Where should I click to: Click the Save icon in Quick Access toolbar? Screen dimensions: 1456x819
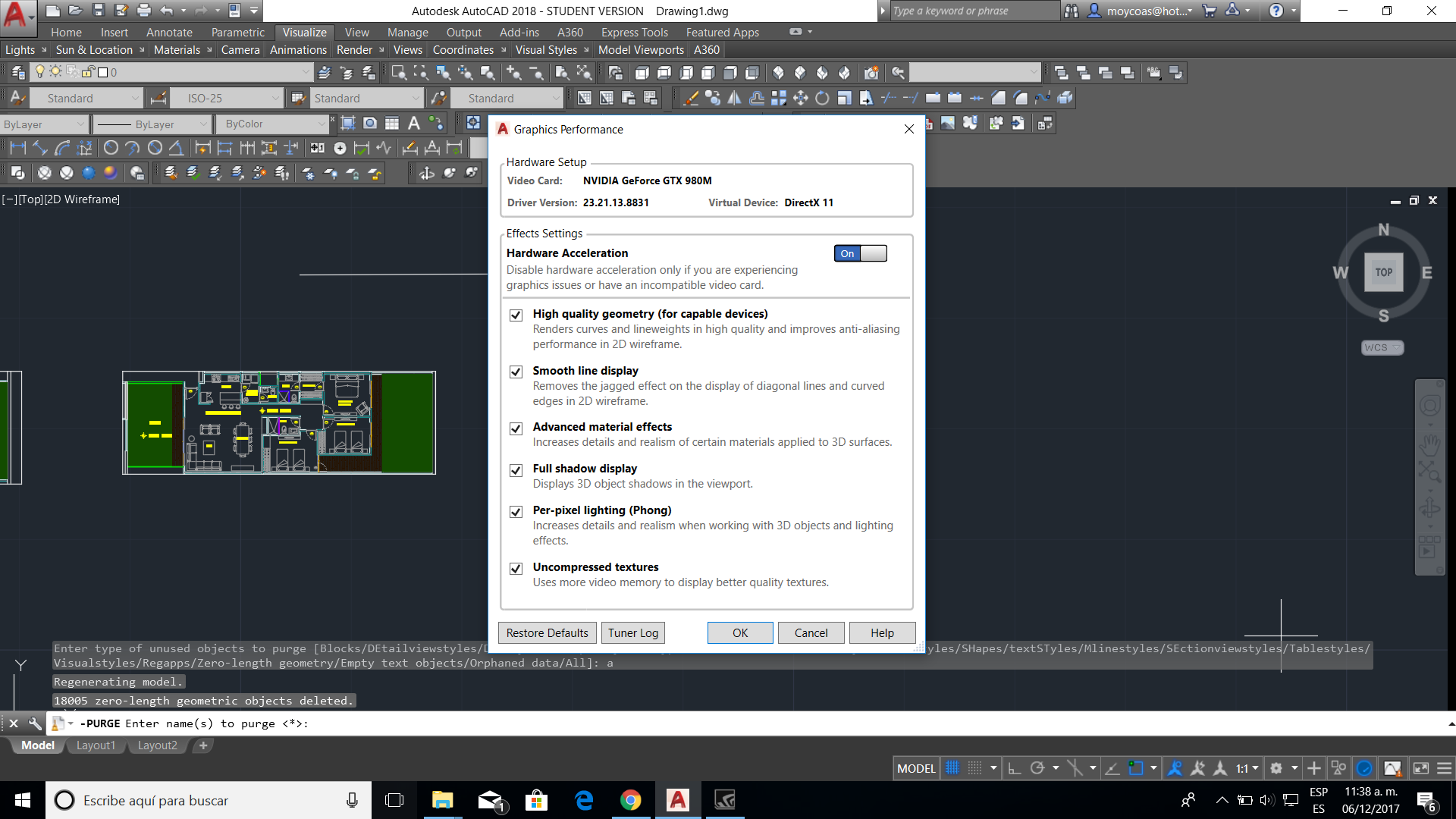click(x=99, y=11)
